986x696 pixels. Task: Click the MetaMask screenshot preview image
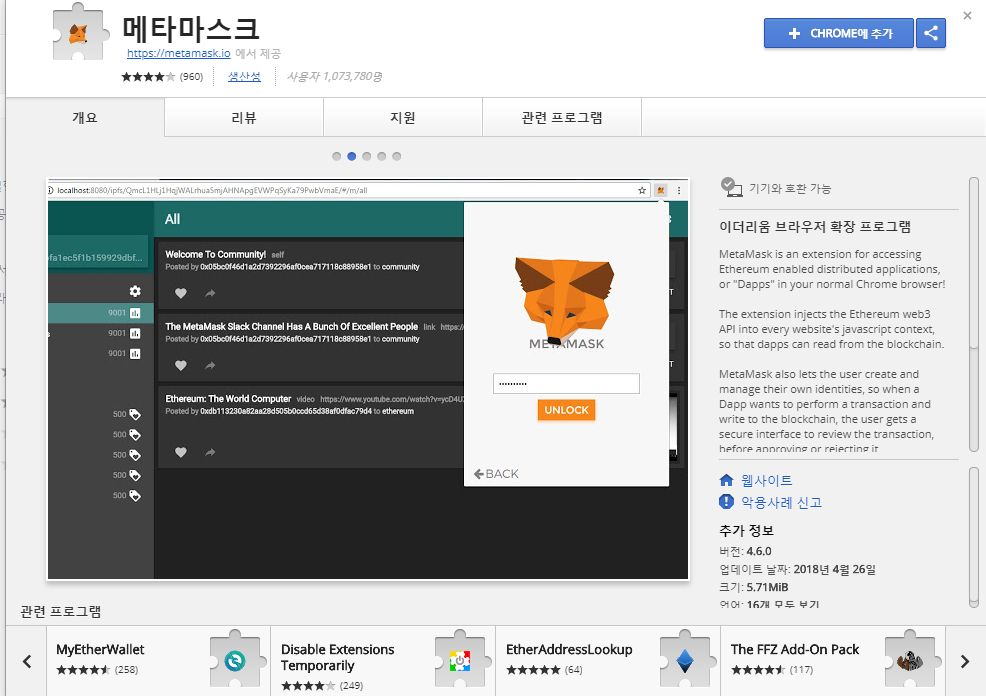tap(367, 379)
